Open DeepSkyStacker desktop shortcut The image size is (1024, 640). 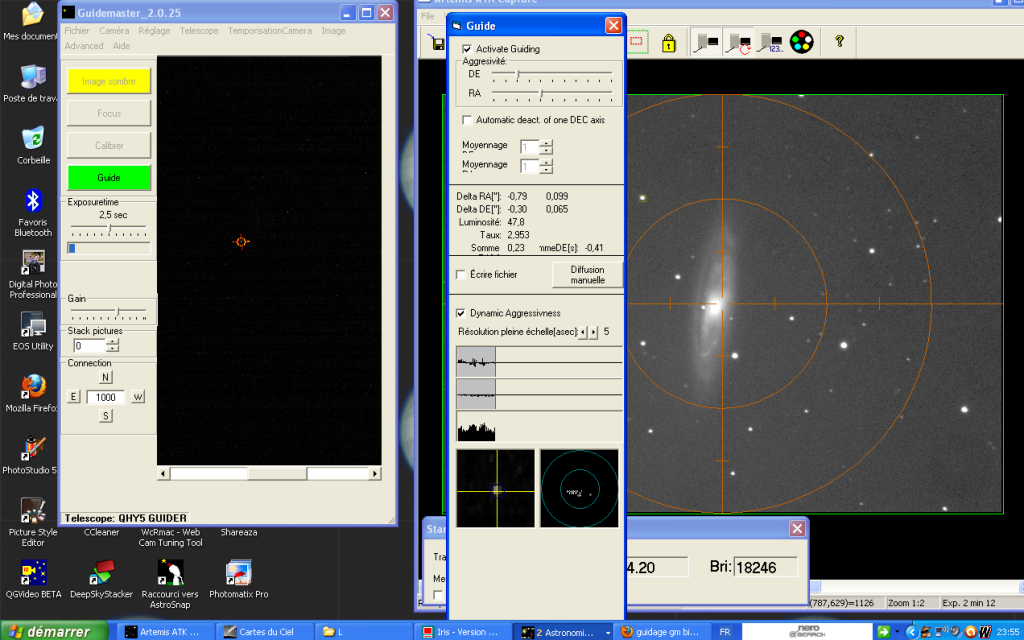(100, 574)
